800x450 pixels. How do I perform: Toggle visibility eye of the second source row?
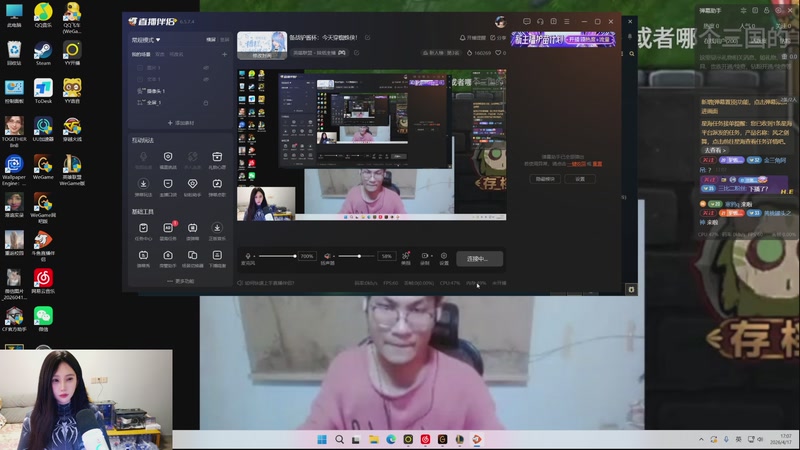[206, 79]
